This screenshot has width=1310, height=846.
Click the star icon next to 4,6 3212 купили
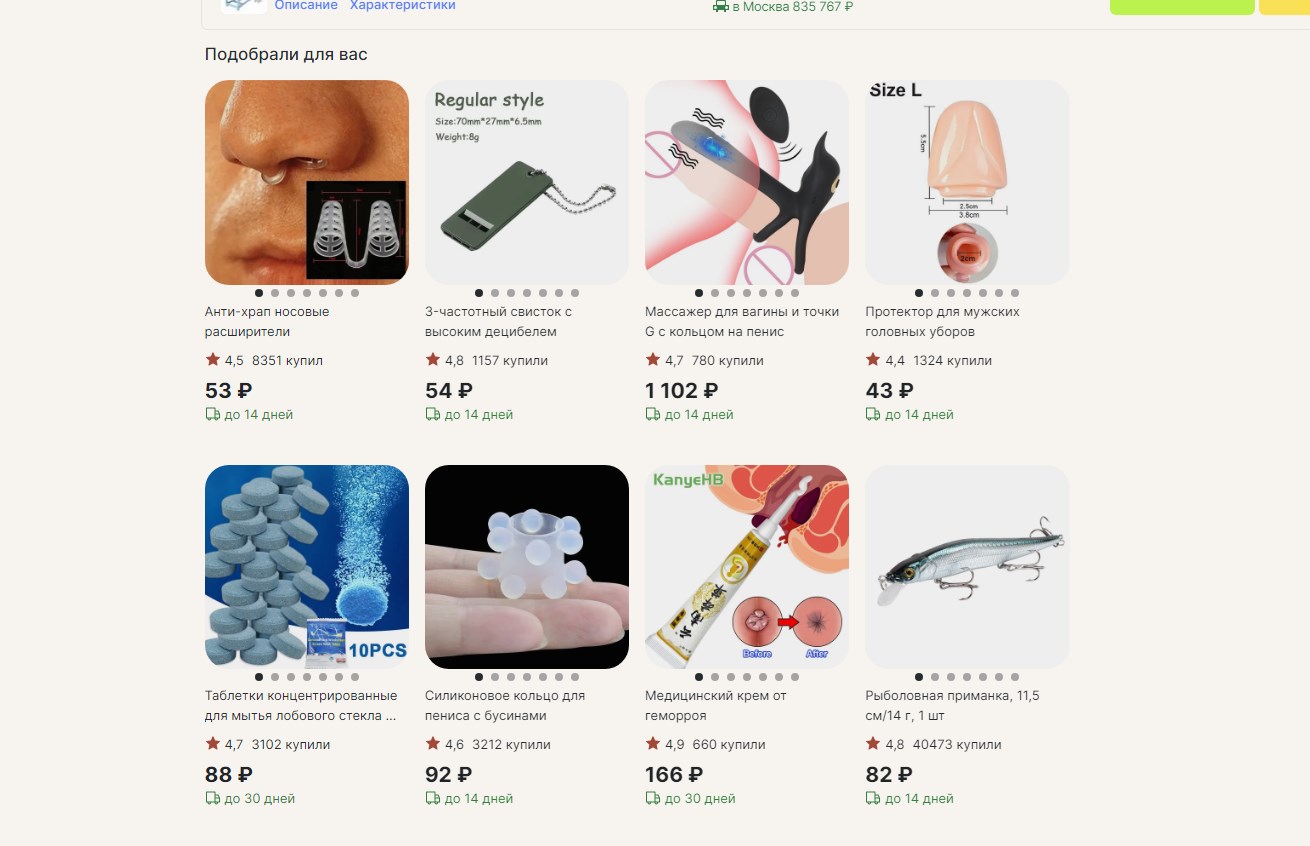(x=433, y=743)
